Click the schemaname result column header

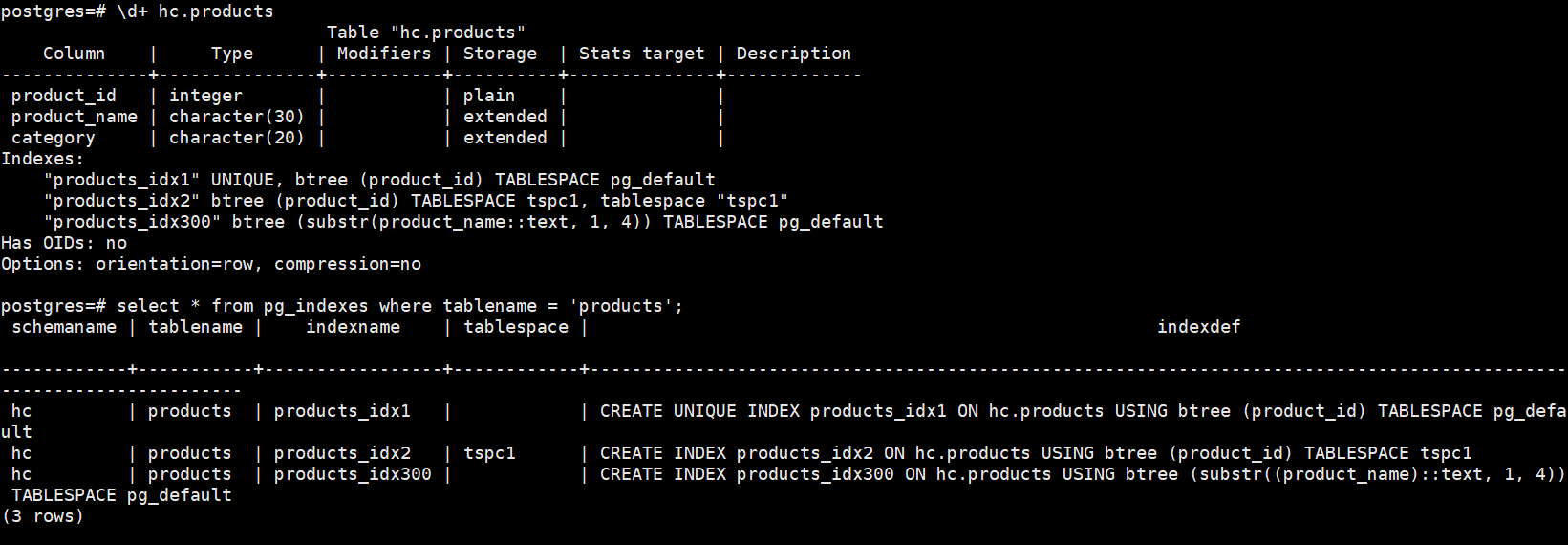[64, 327]
